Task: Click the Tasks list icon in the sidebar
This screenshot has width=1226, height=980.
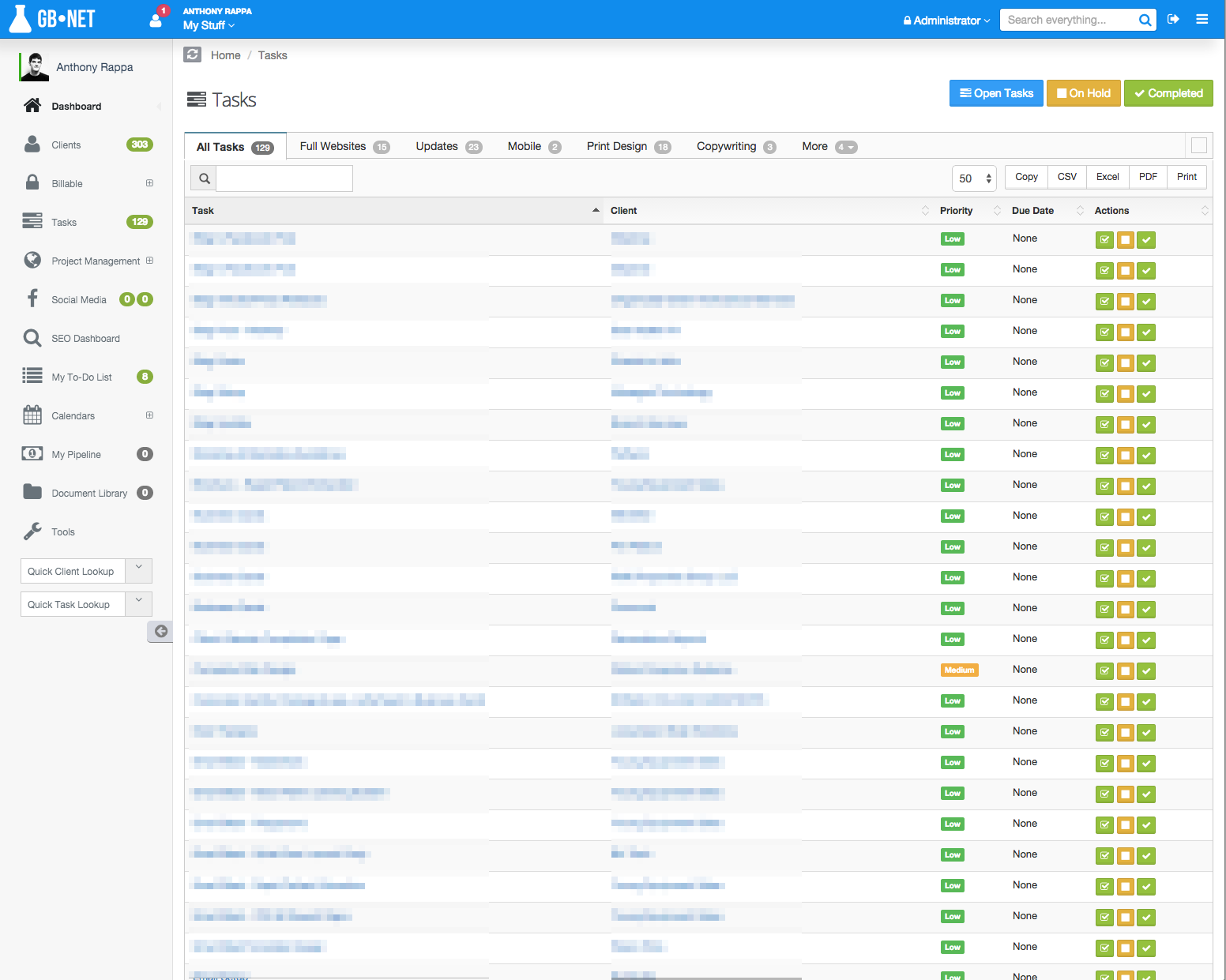Action: pyautogui.click(x=32, y=221)
